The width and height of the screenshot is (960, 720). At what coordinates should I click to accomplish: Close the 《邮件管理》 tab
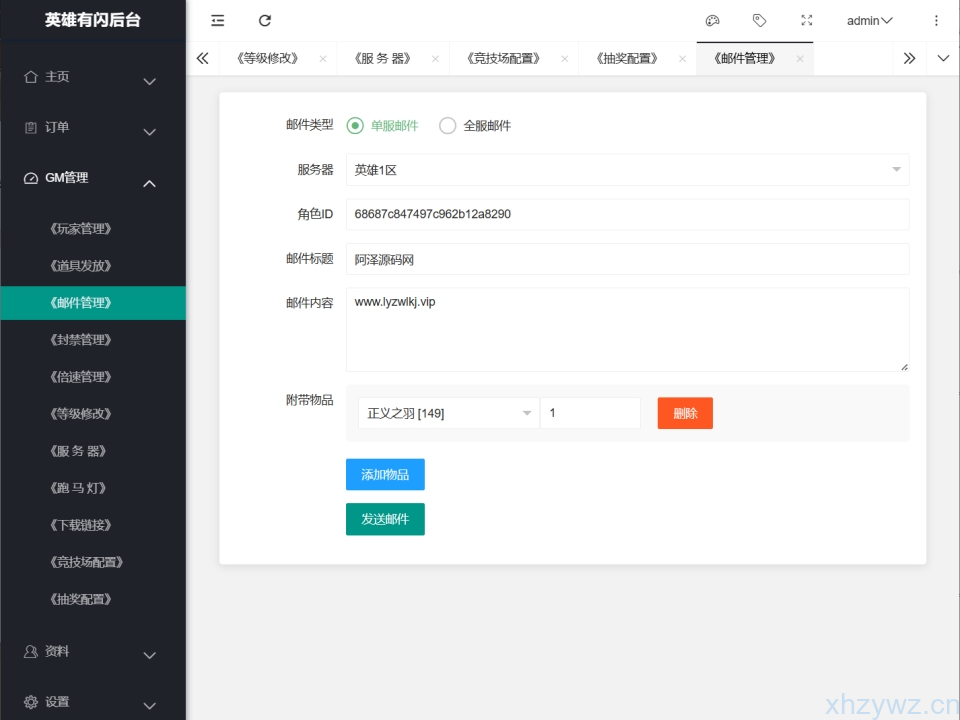point(800,59)
